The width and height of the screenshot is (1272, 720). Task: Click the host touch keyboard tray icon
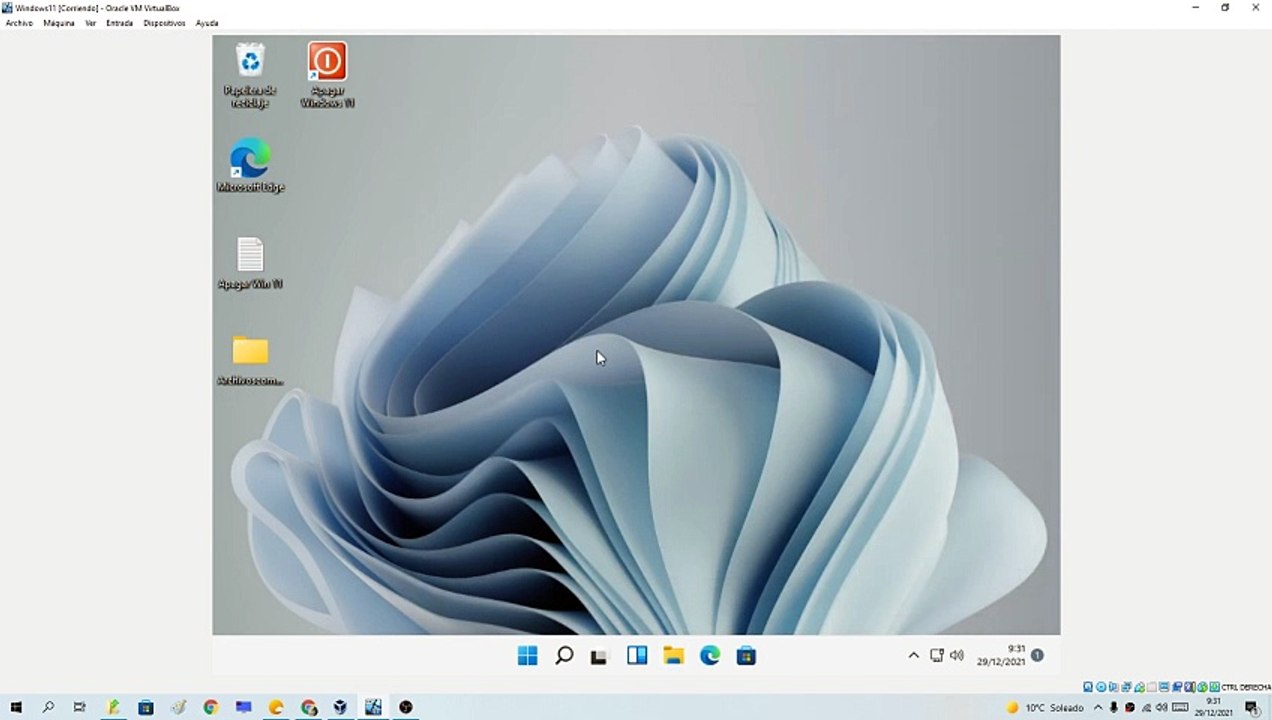(1180, 707)
